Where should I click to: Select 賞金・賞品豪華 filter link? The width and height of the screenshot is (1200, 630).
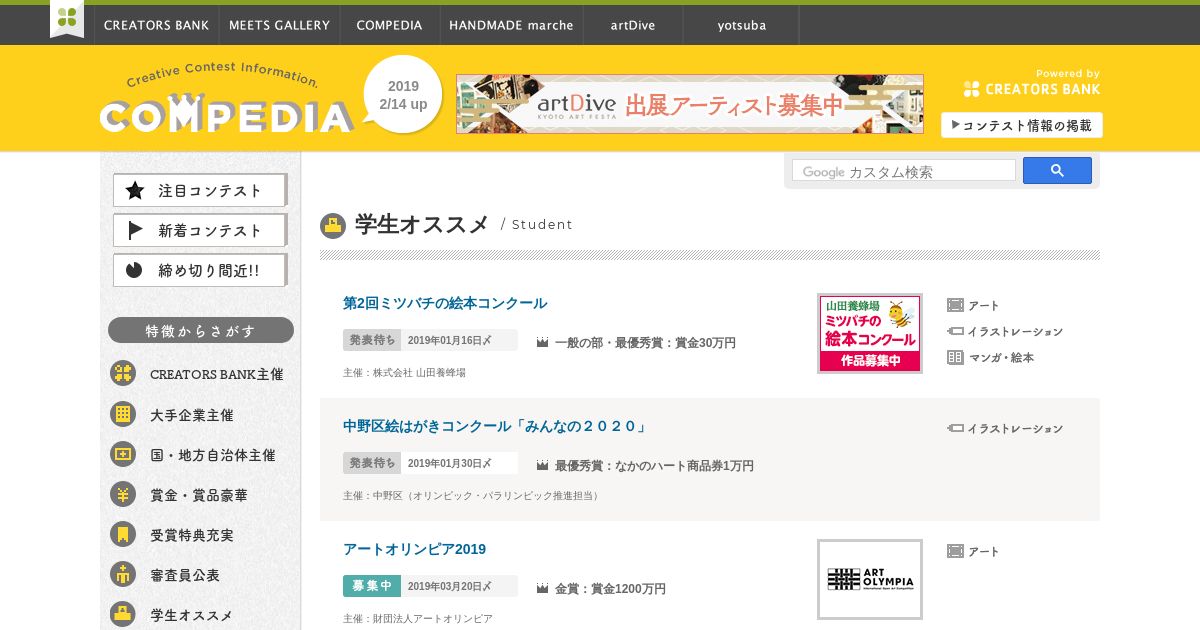point(199,495)
